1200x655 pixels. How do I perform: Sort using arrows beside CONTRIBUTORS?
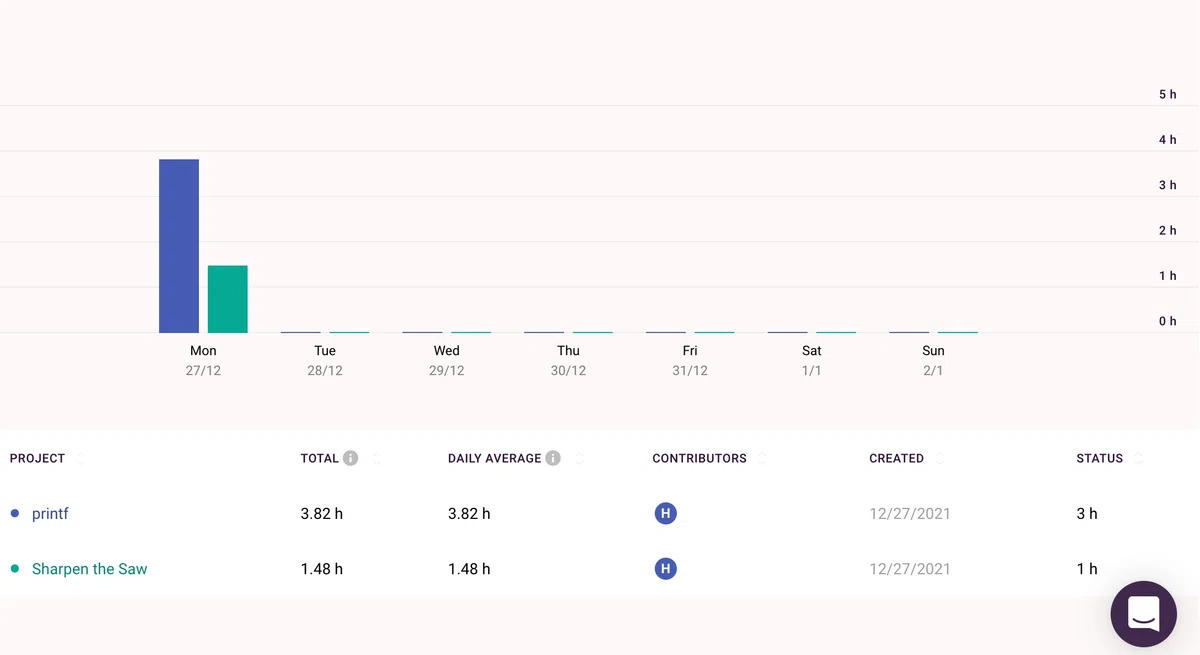[762, 458]
